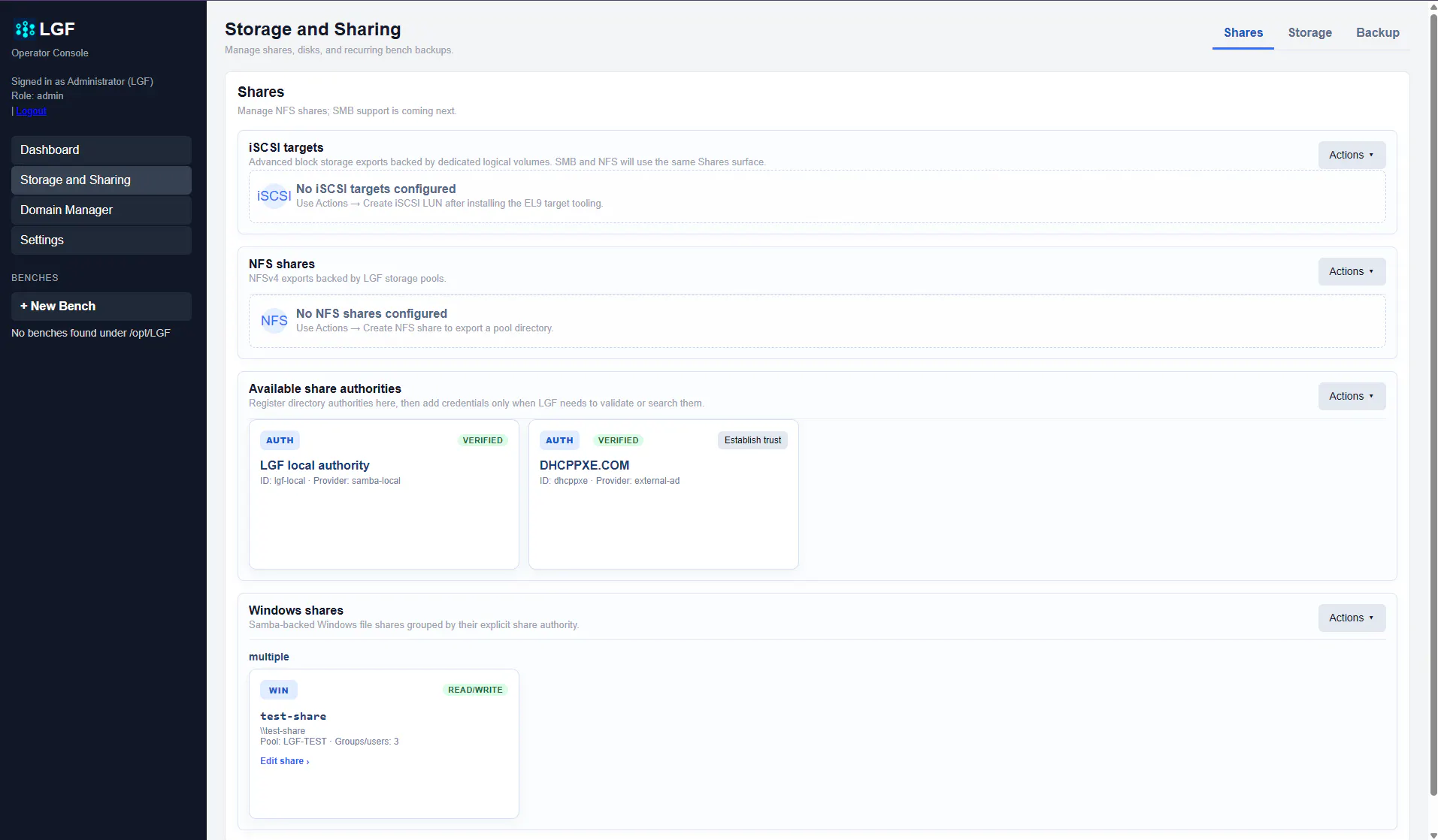Click the Edit share link

(284, 761)
